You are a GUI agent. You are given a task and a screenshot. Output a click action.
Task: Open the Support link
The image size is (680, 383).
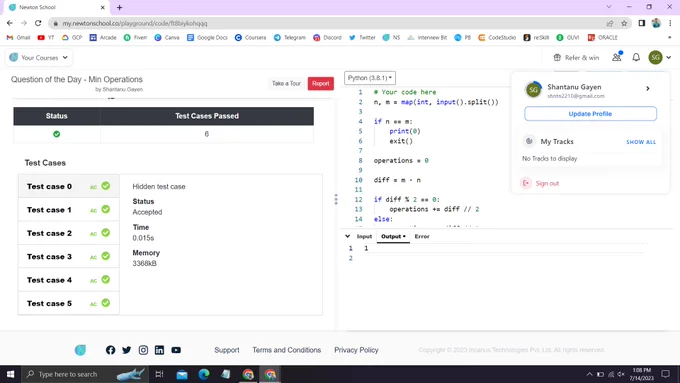(x=226, y=350)
